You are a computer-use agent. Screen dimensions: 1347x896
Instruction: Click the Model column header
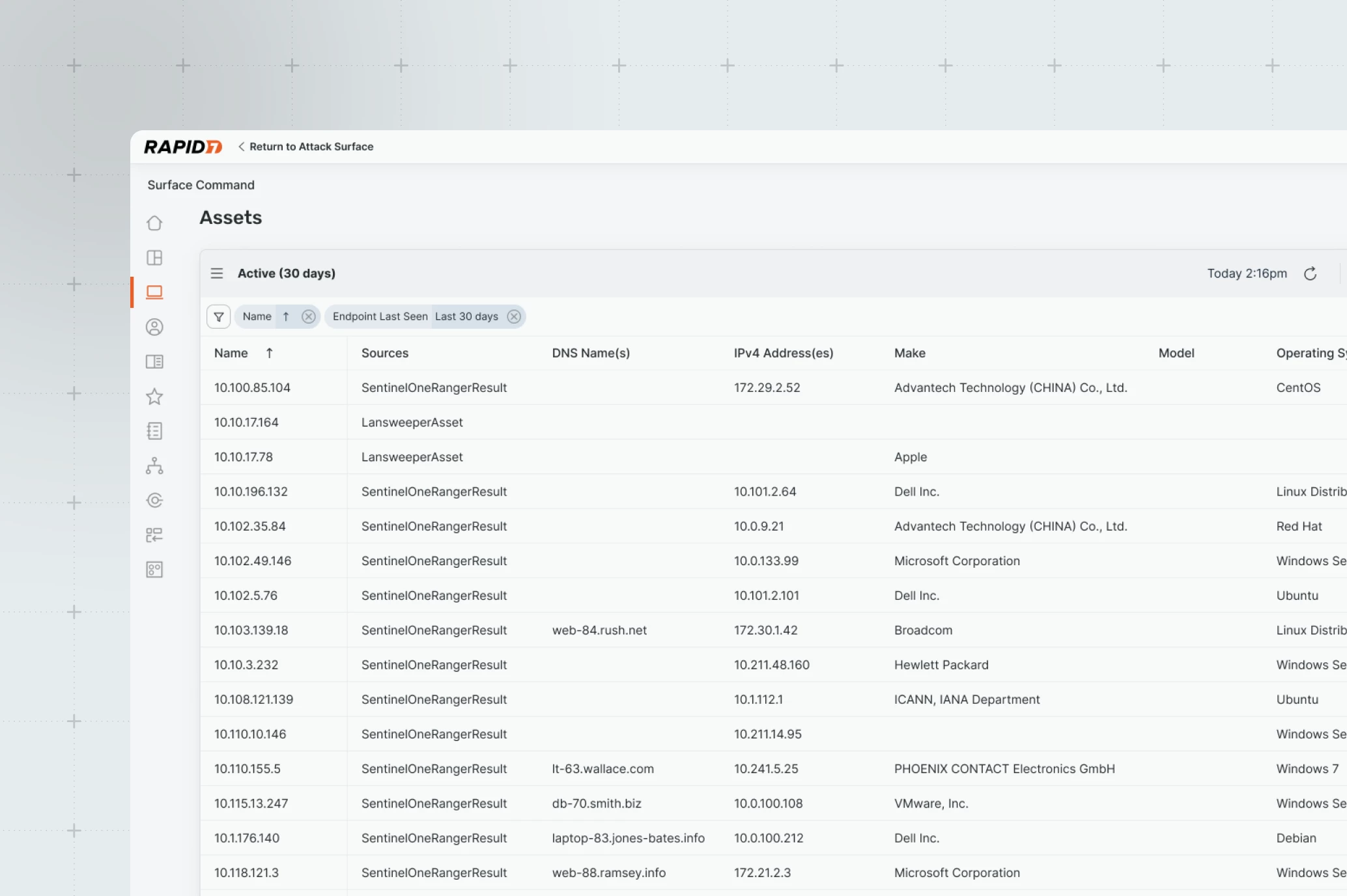tap(1176, 353)
